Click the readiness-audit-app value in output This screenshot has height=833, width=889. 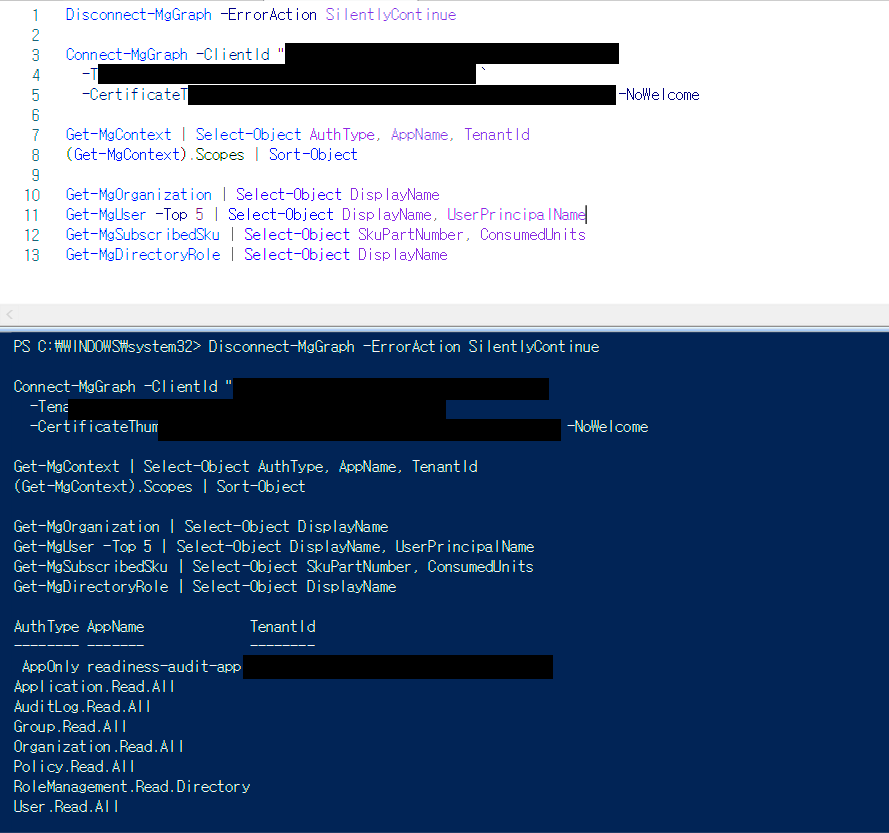point(164,666)
